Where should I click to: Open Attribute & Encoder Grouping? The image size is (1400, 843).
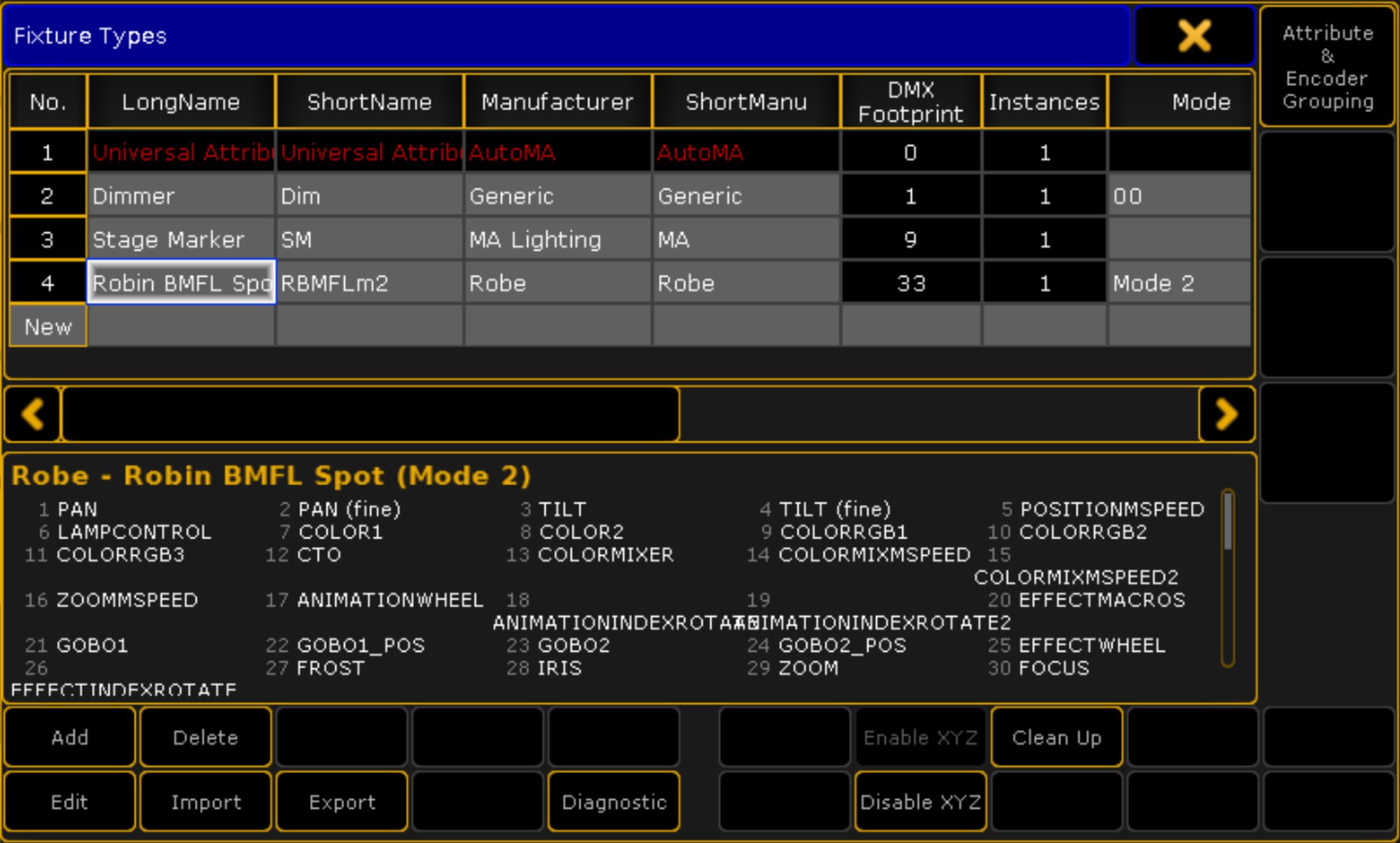(1327, 67)
